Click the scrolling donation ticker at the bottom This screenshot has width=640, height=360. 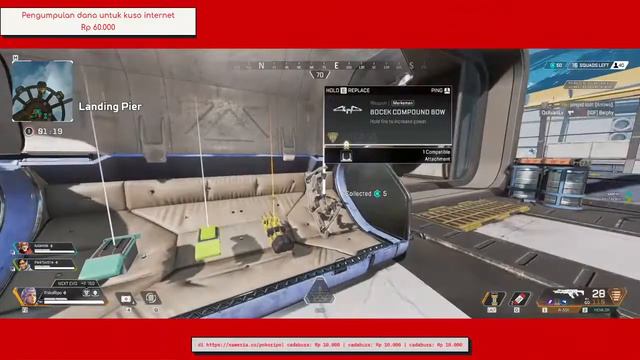click(x=330, y=345)
